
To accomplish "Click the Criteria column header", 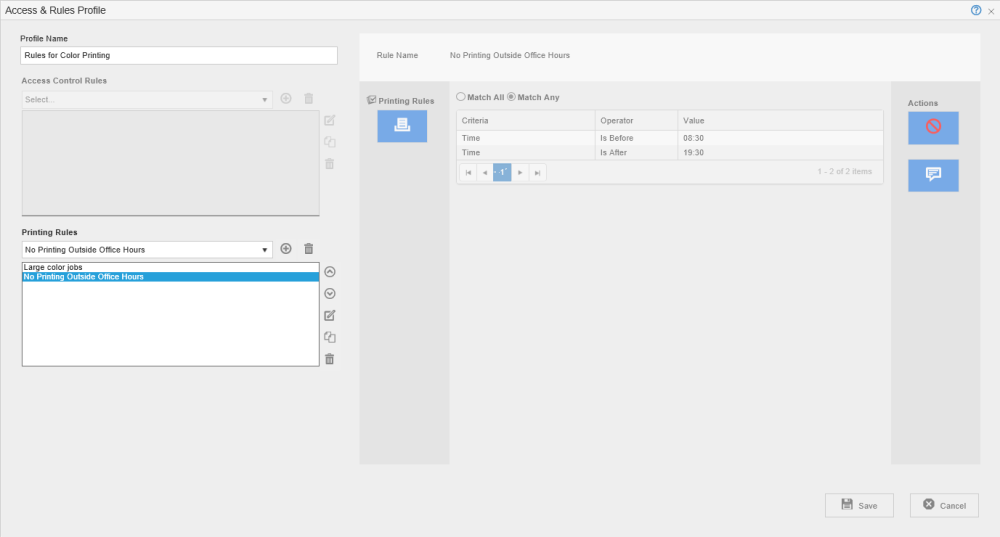I will tap(526, 121).
